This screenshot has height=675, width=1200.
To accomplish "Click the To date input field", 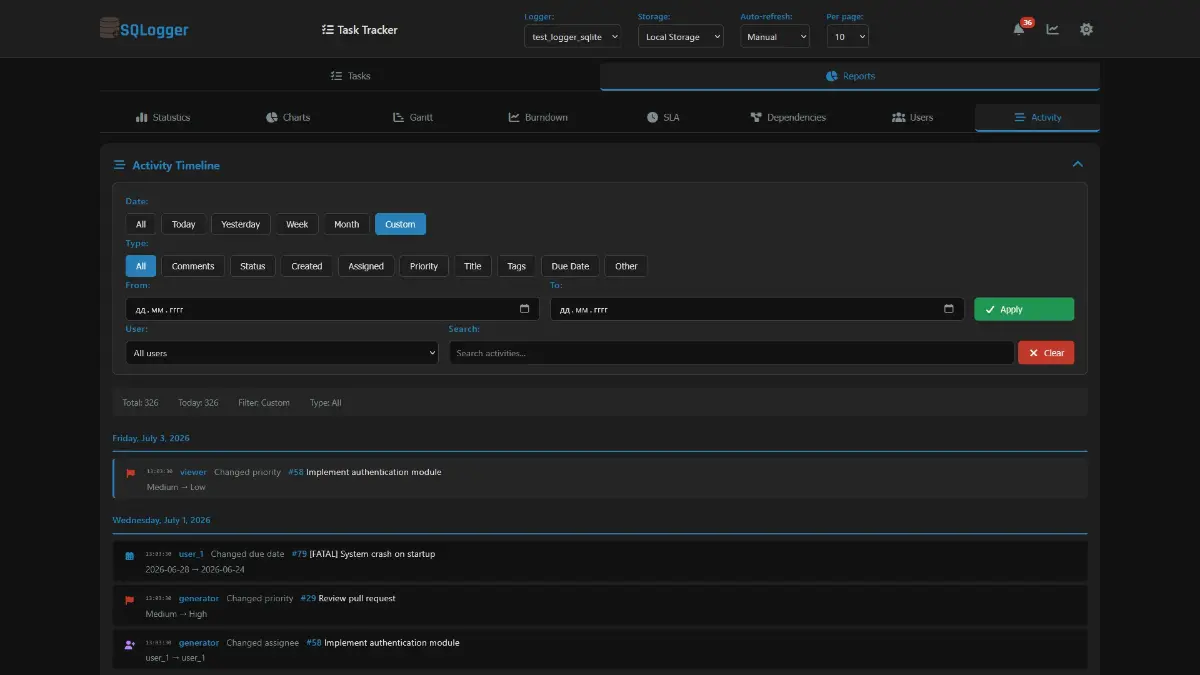I will [x=757, y=309].
